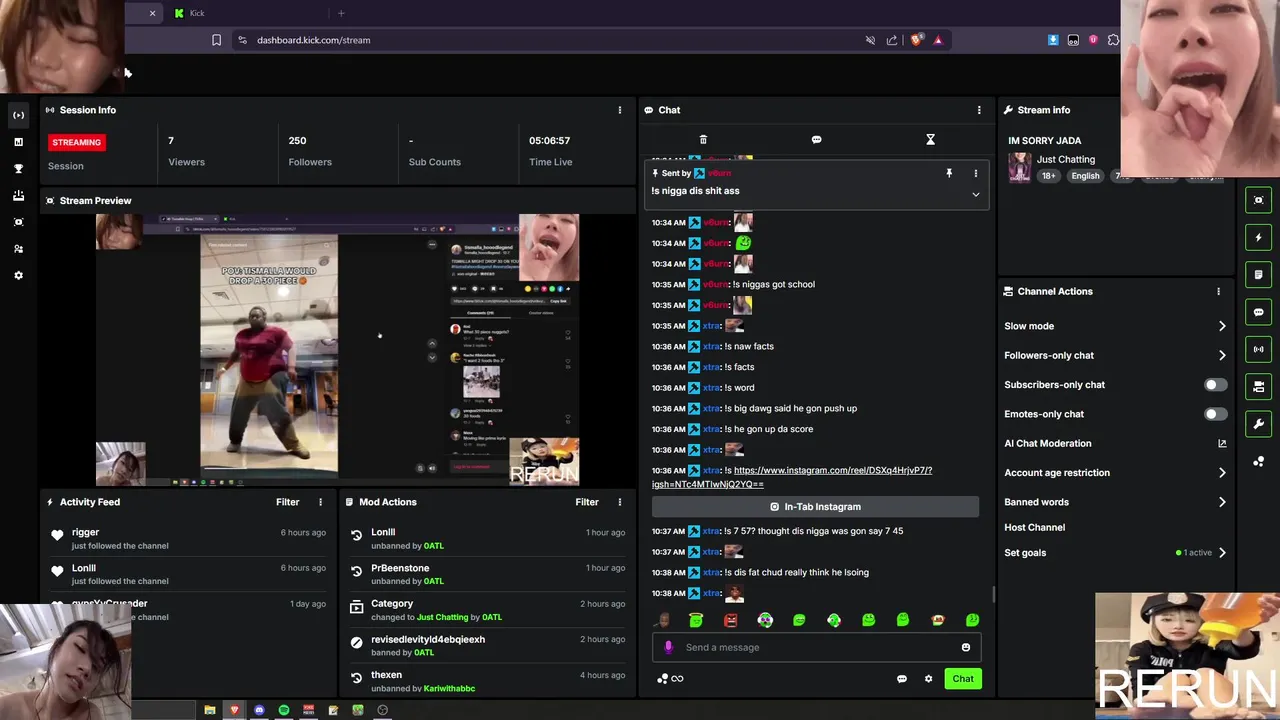Click the broadcast signal icon in right sidebar
The image size is (1280, 720).
coord(1259,349)
